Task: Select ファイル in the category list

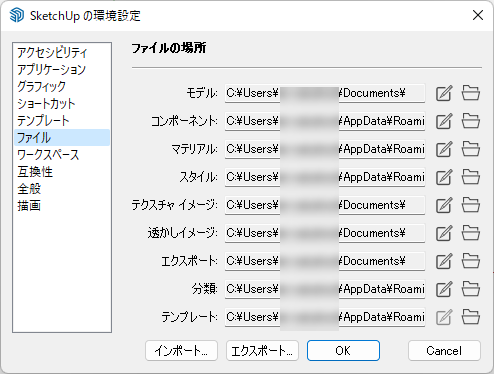Action: tap(62, 138)
